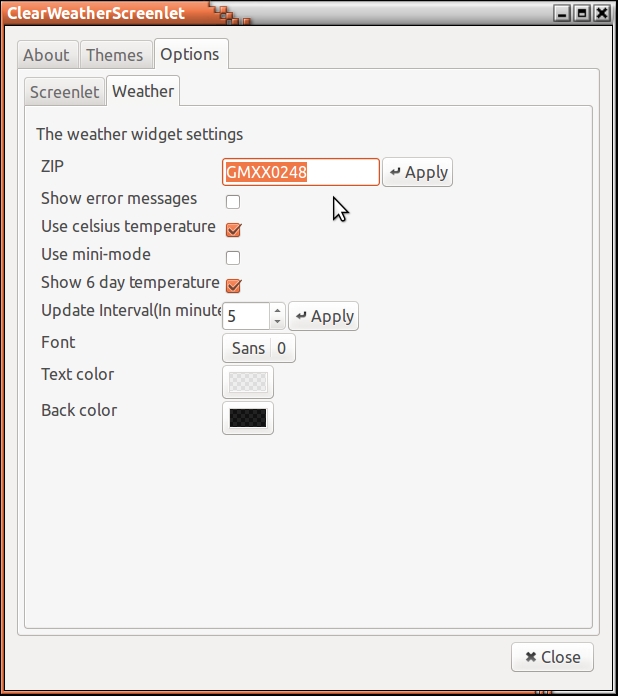Open the Back color picker
The image size is (618, 696).
click(x=247, y=418)
